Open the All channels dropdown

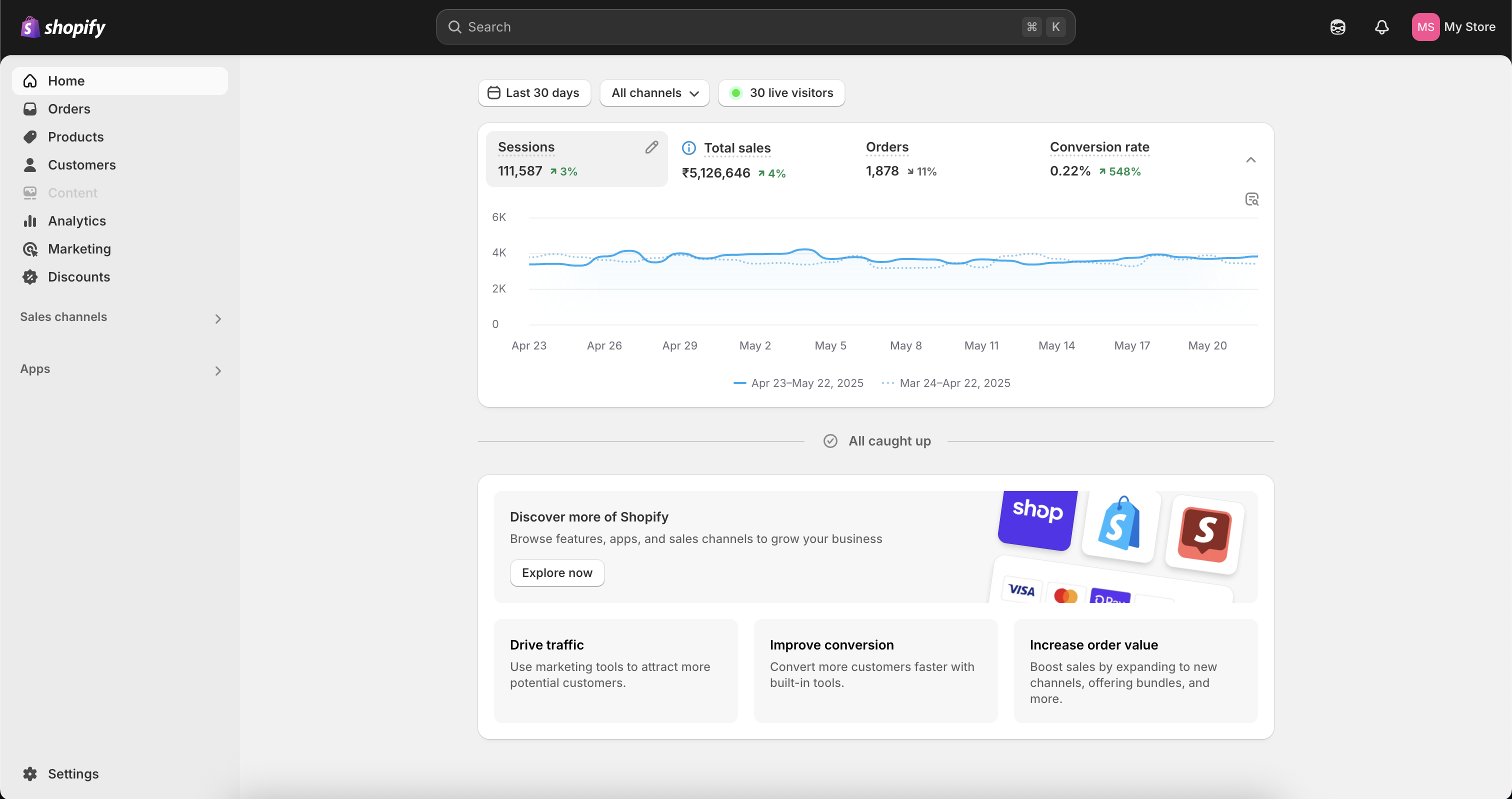pyautogui.click(x=654, y=93)
